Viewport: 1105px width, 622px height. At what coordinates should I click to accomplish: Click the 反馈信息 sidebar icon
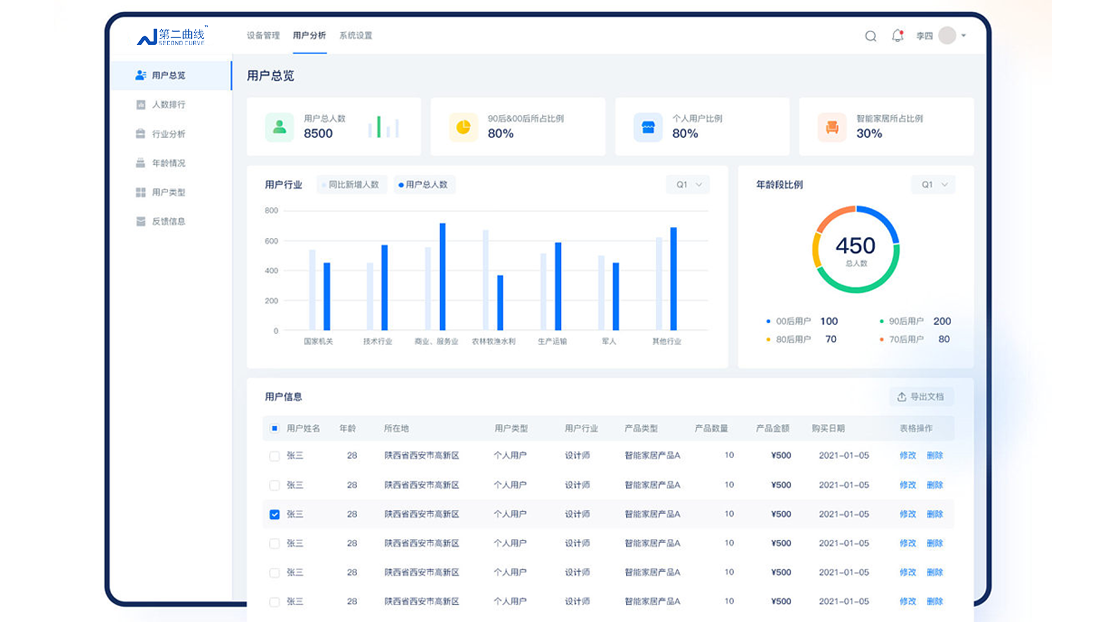(x=141, y=221)
